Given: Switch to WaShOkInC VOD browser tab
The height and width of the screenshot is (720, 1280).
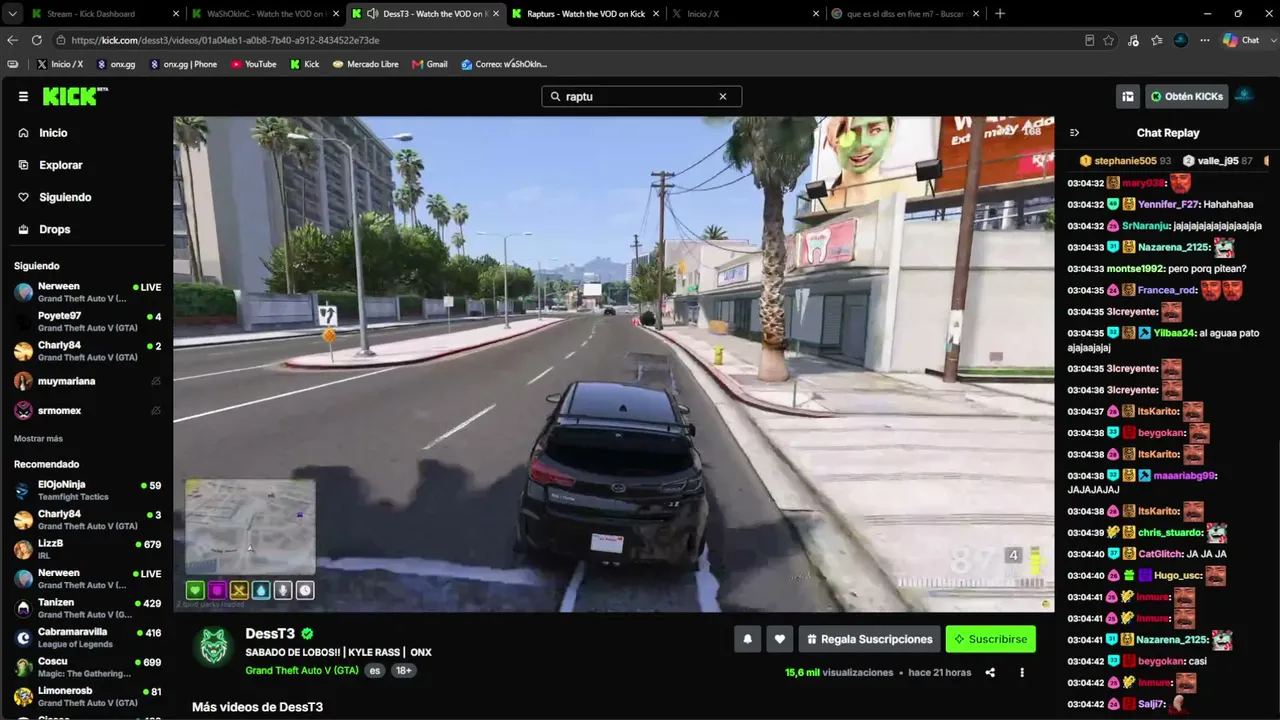Looking at the screenshot, I should pyautogui.click(x=264, y=14).
